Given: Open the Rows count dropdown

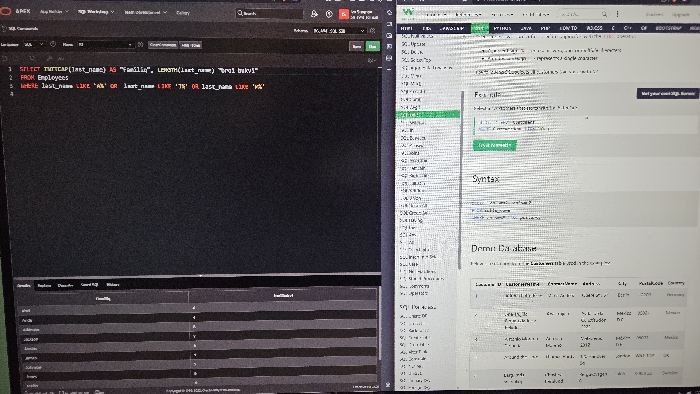Looking at the screenshot, I should point(105,45).
